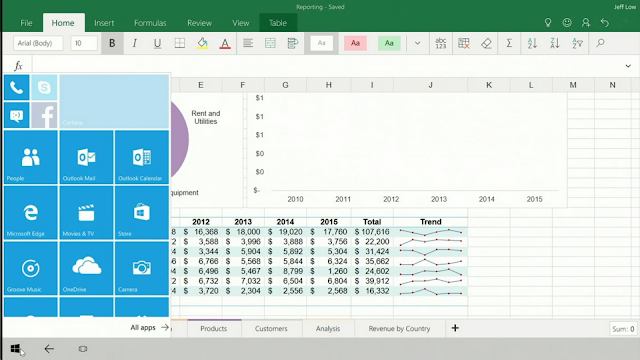Open Revenue by Country sheet tab
Viewport: 640px width, 360px height.
click(x=399, y=329)
